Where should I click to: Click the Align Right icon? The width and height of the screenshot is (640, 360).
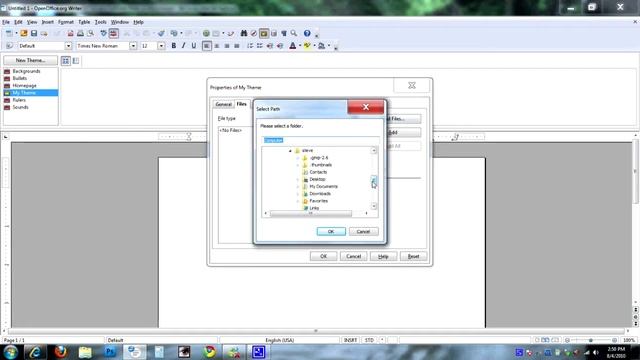pos(227,46)
